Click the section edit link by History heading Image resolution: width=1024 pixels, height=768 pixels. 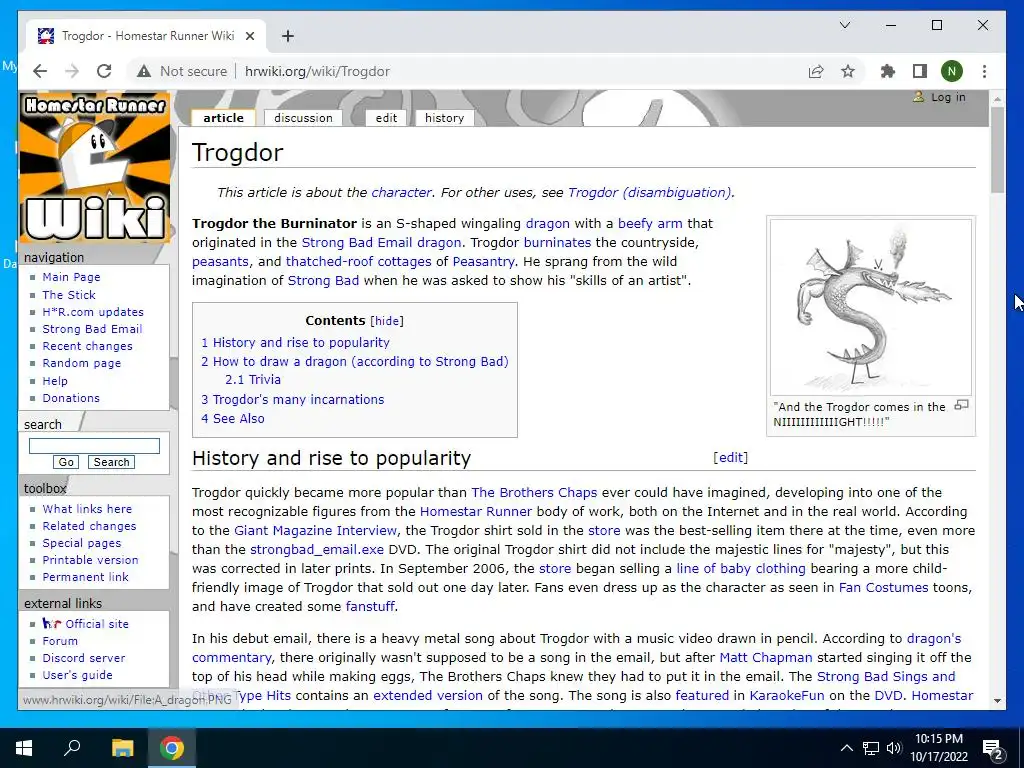730,457
